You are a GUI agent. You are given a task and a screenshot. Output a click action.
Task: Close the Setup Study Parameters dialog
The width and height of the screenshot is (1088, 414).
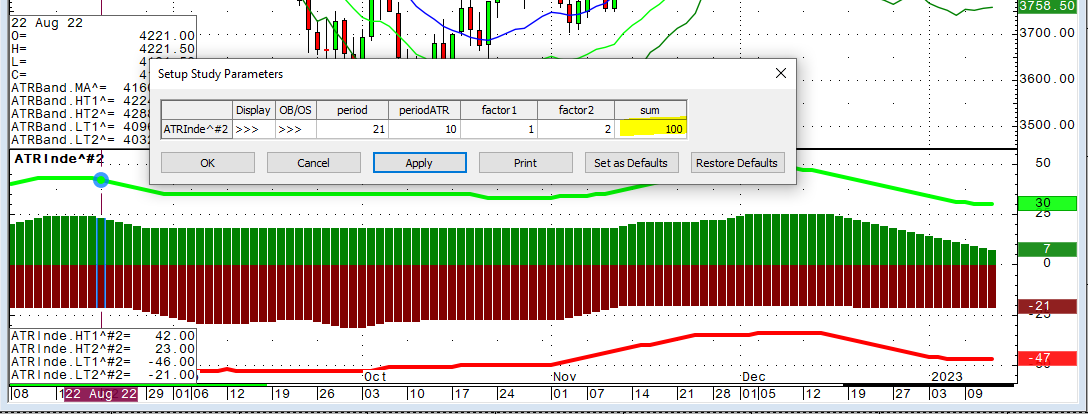pyautogui.click(x=781, y=73)
